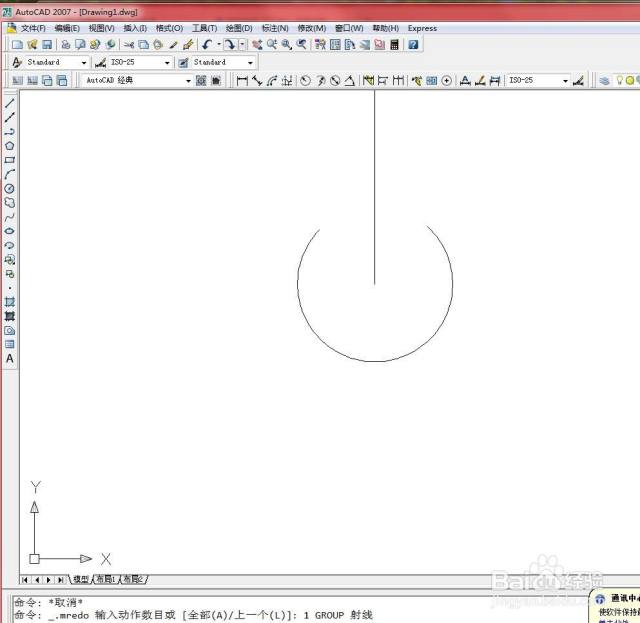Select the Angular dimension tool
Image resolution: width=640 pixels, height=623 pixels.
click(349, 80)
